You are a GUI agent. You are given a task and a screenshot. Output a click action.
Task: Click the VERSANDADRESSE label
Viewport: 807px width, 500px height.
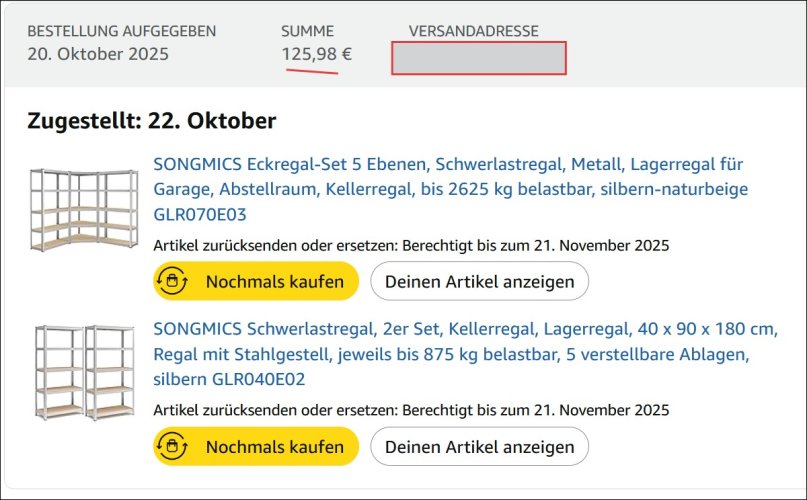click(x=473, y=31)
